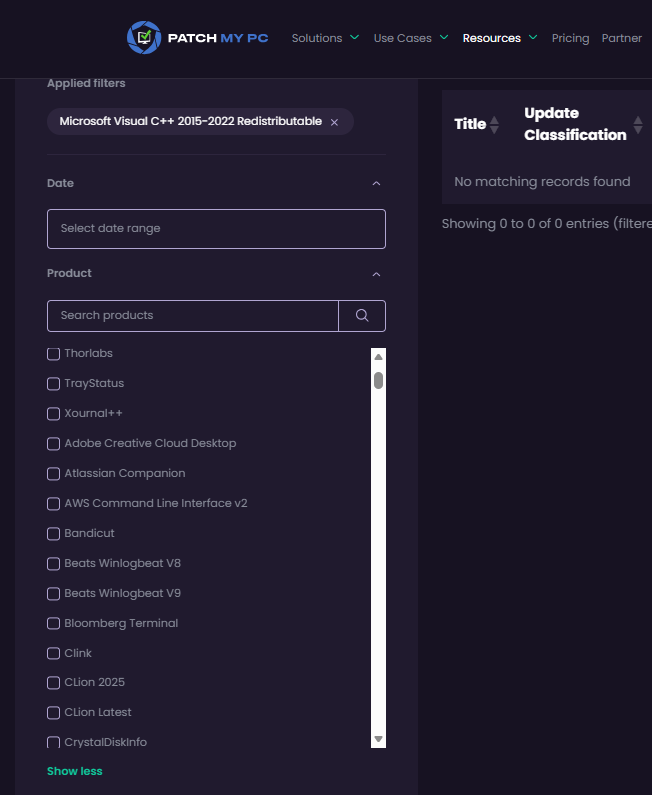Click the product list scroll up arrow
The height and width of the screenshot is (795, 652).
coord(378,356)
